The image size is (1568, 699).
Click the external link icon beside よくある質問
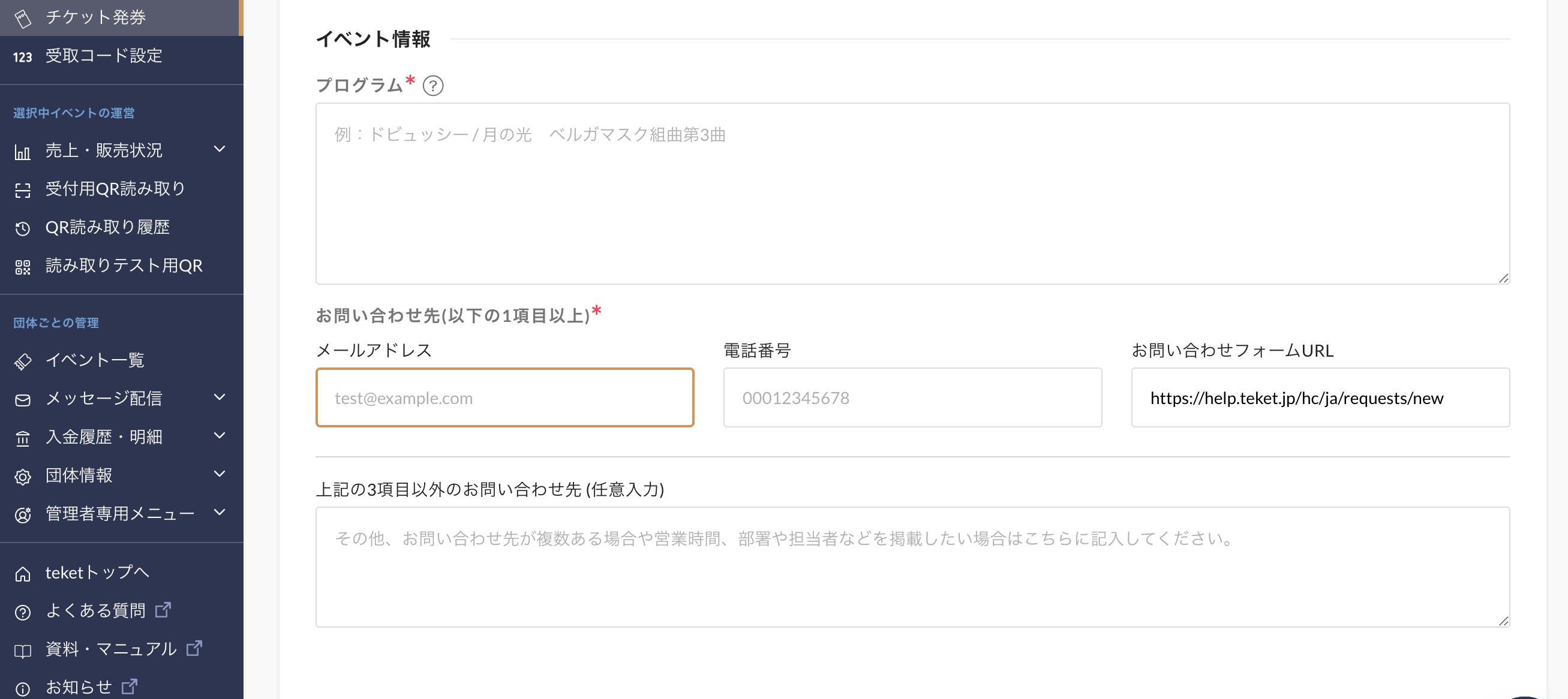pos(163,609)
